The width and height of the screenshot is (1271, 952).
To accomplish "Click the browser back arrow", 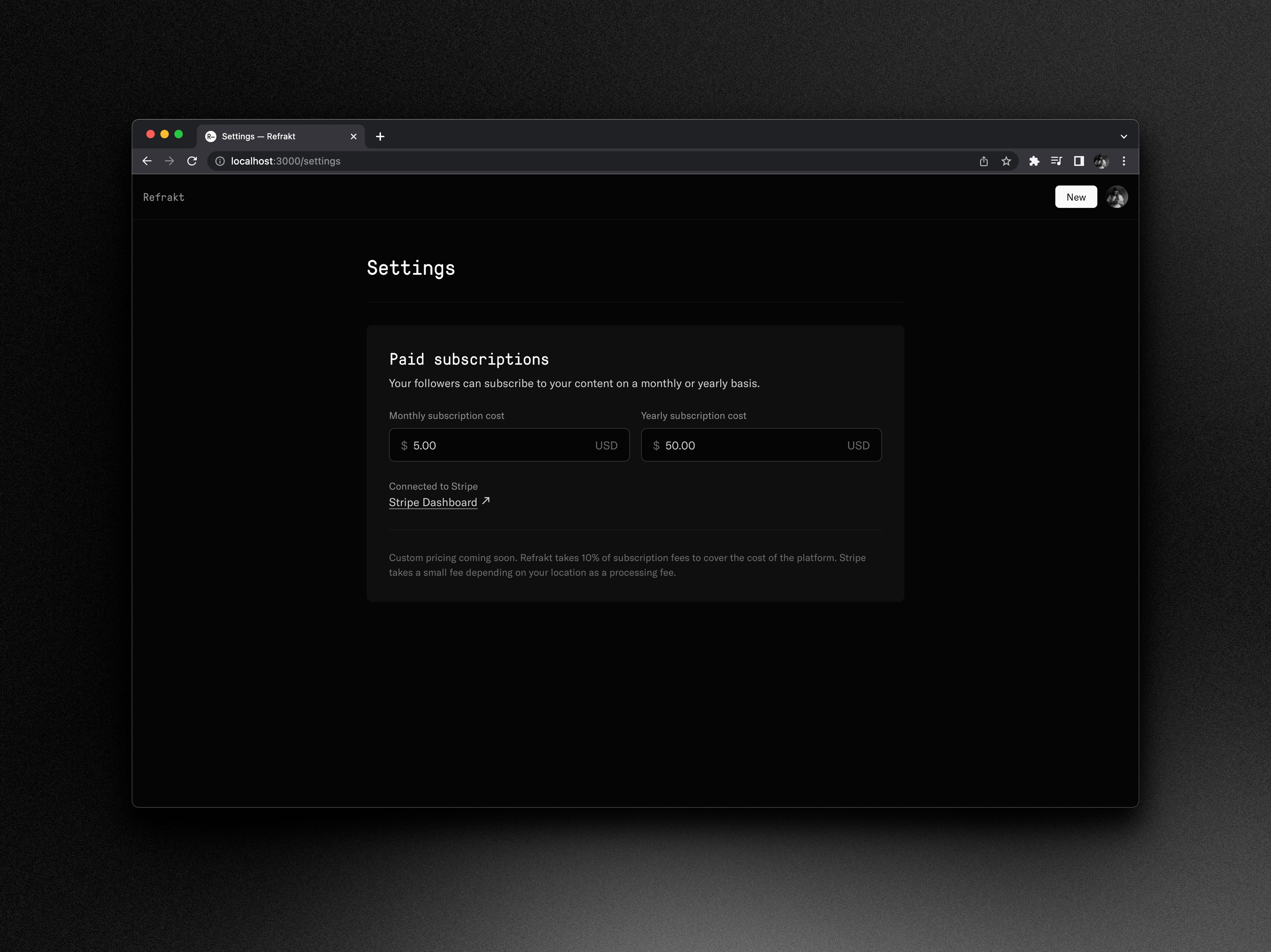I will pos(147,161).
